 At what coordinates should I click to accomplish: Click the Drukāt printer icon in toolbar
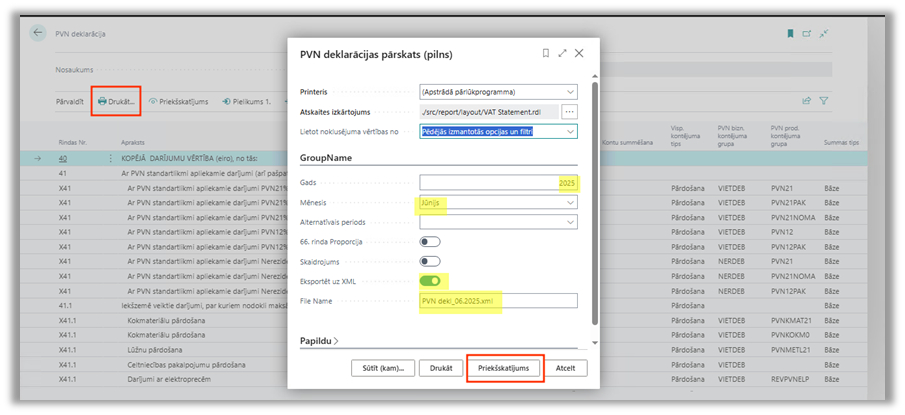102,101
